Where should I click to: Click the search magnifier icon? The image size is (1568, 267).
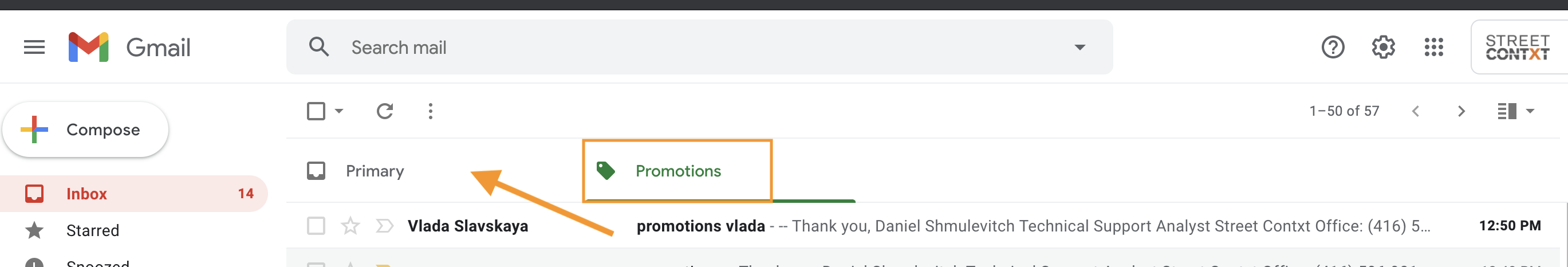tap(318, 47)
